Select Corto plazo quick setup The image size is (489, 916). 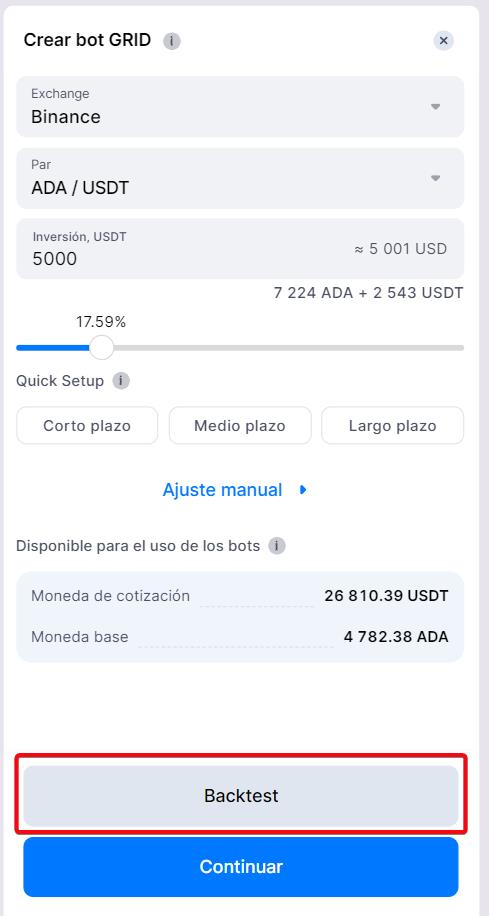coord(87,425)
